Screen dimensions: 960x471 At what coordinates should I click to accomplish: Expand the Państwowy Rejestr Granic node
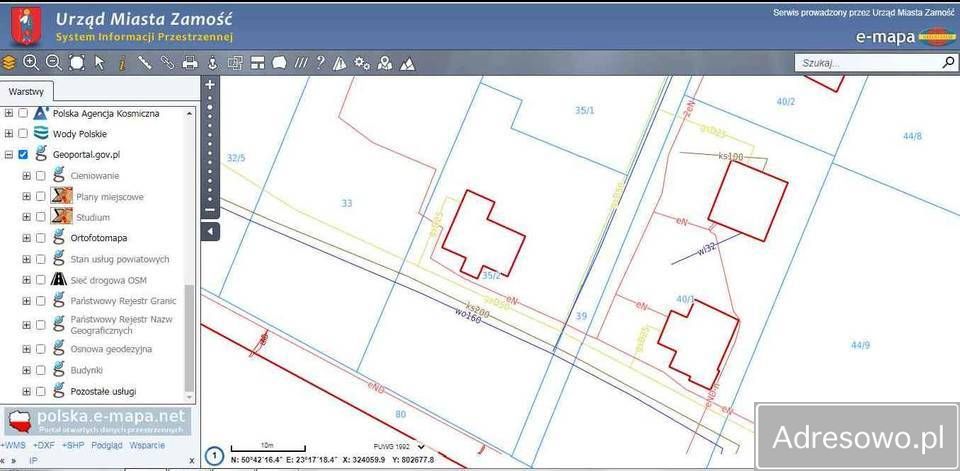26,301
